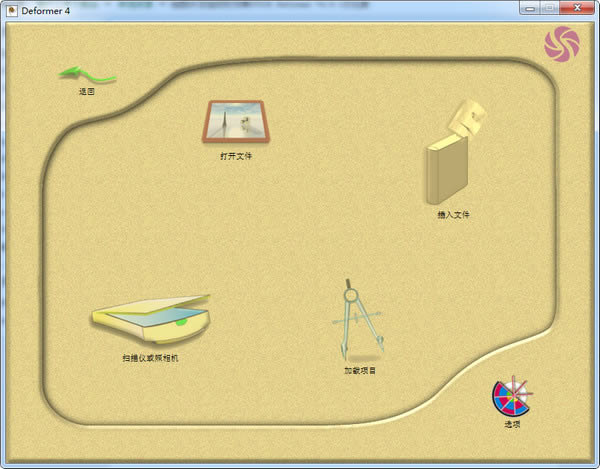
Task: Close the Deformer 4 window
Action: click(577, 8)
